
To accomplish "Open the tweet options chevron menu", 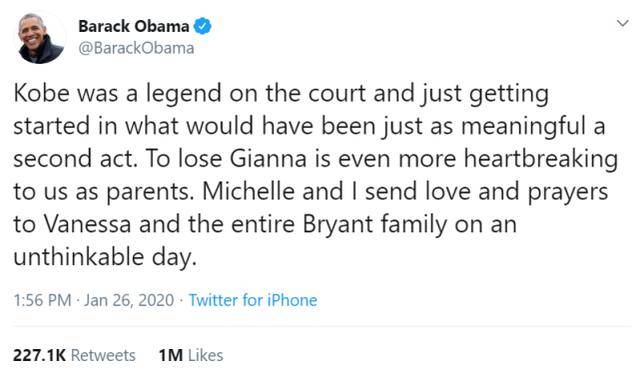I will point(622,23).
